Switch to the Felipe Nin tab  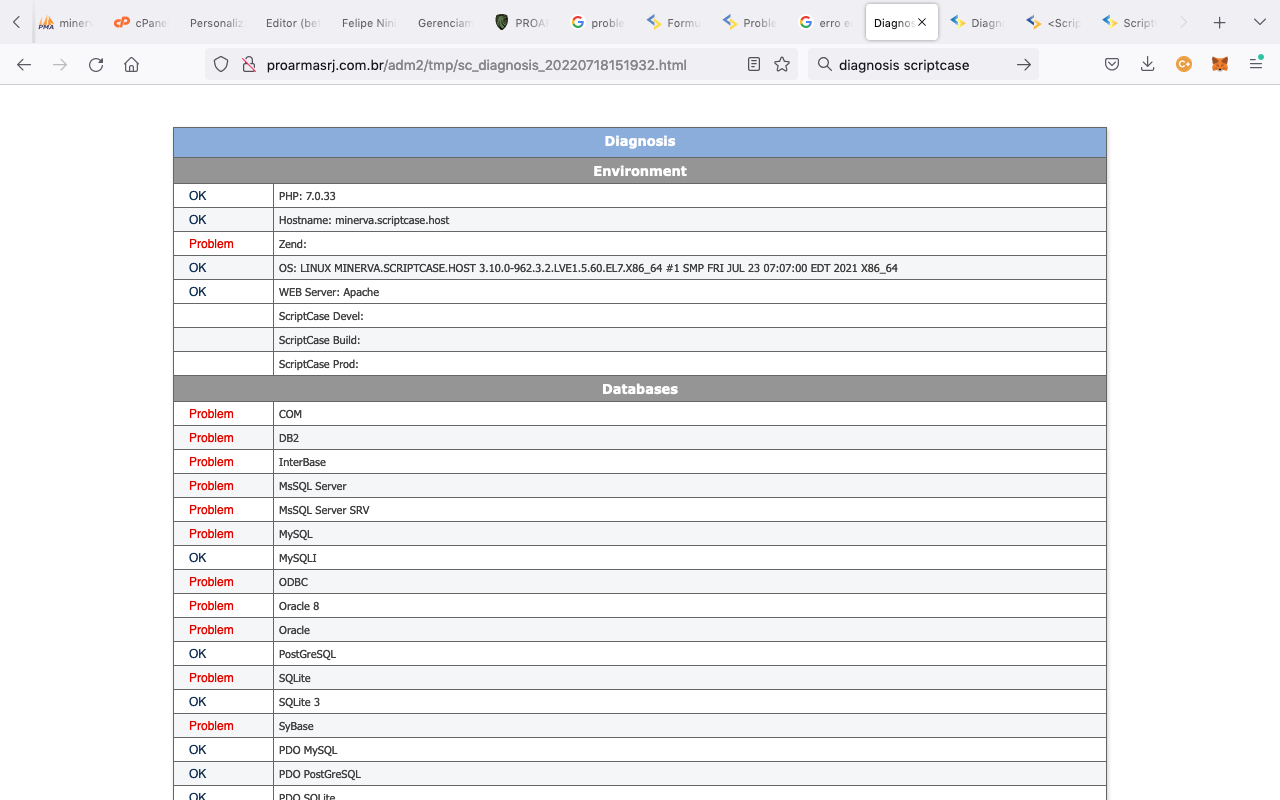tap(368, 22)
